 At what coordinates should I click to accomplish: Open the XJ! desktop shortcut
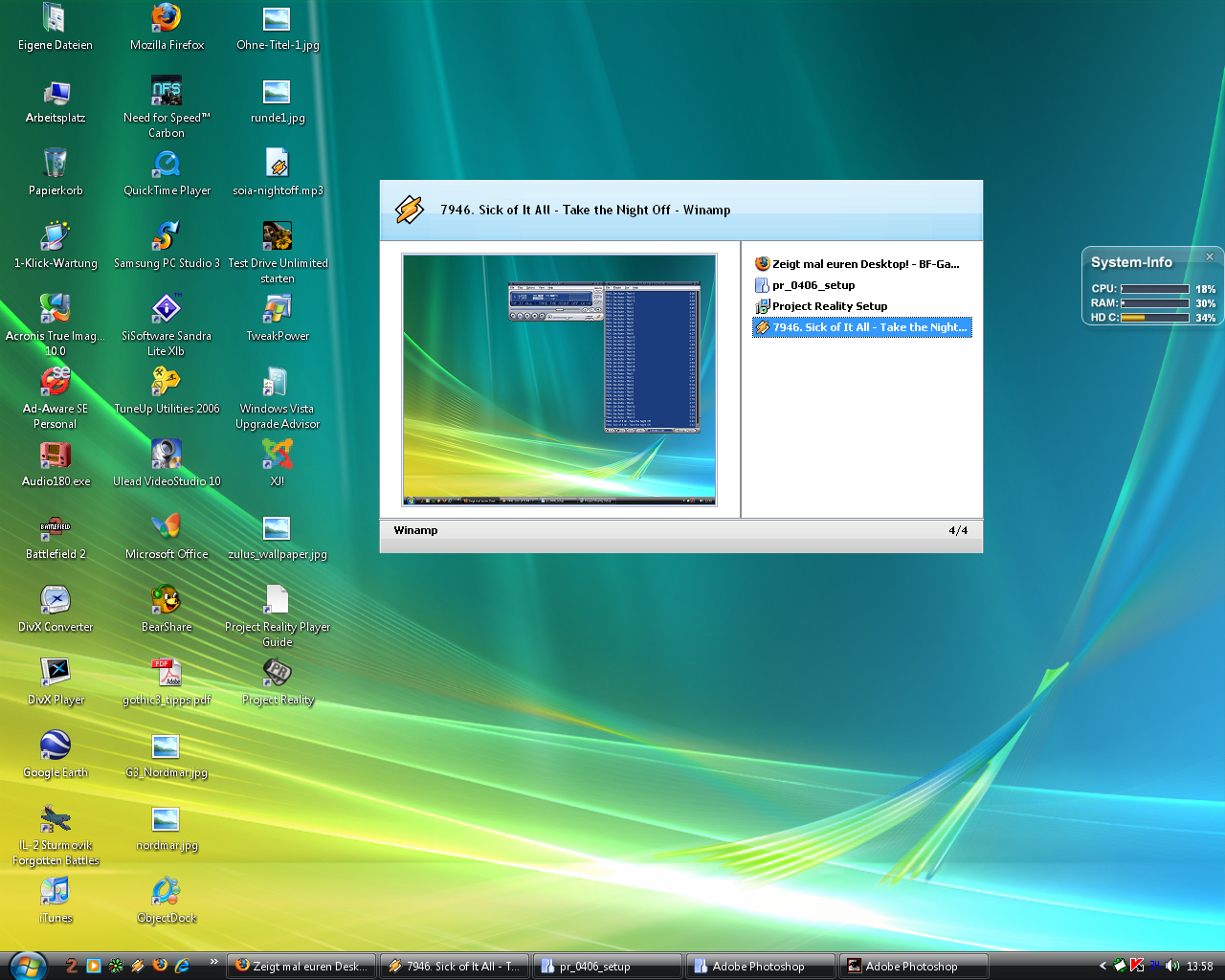pyautogui.click(x=278, y=464)
